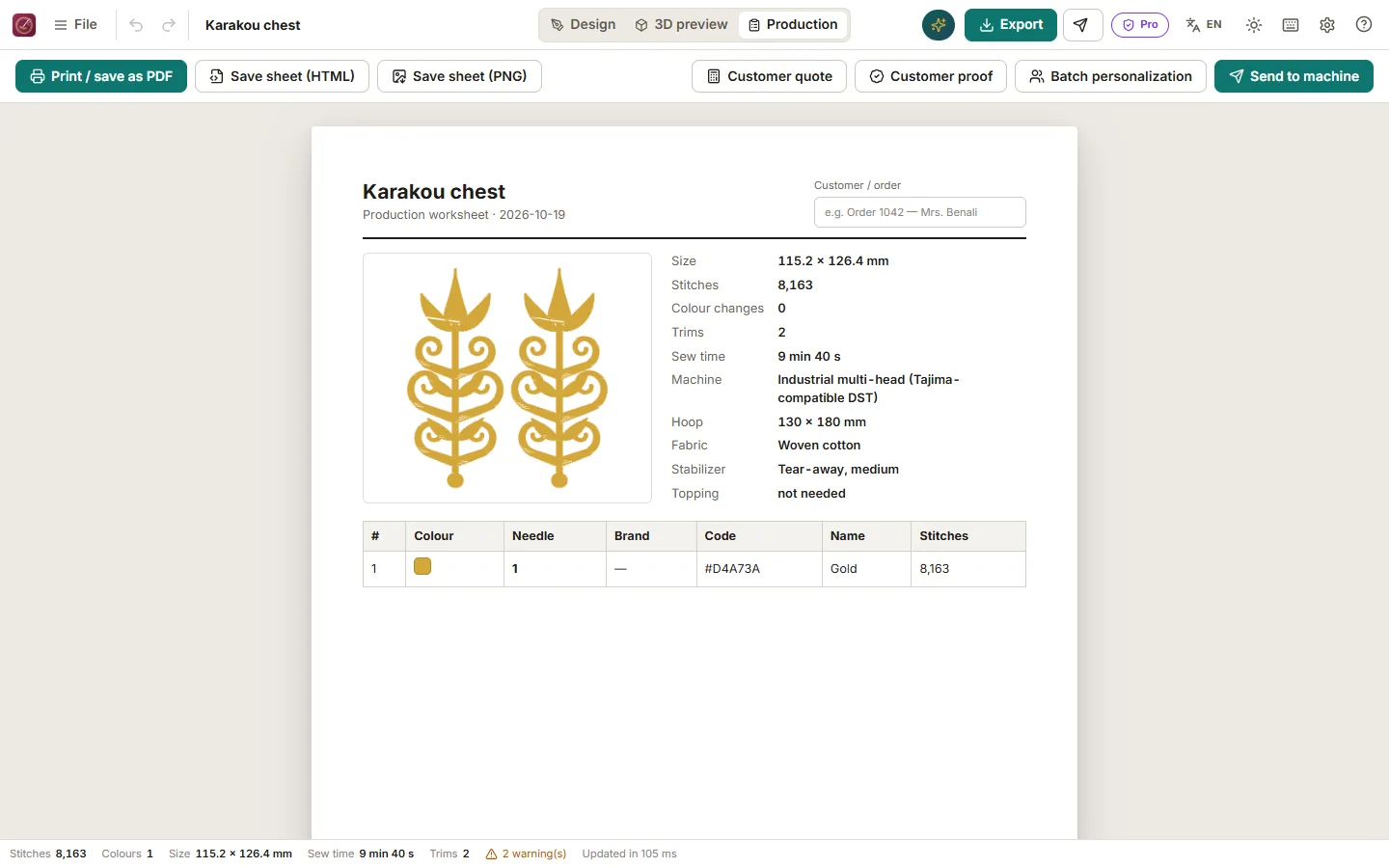1389x868 pixels.
Task: Click the Export button
Action: pyautogui.click(x=1011, y=25)
